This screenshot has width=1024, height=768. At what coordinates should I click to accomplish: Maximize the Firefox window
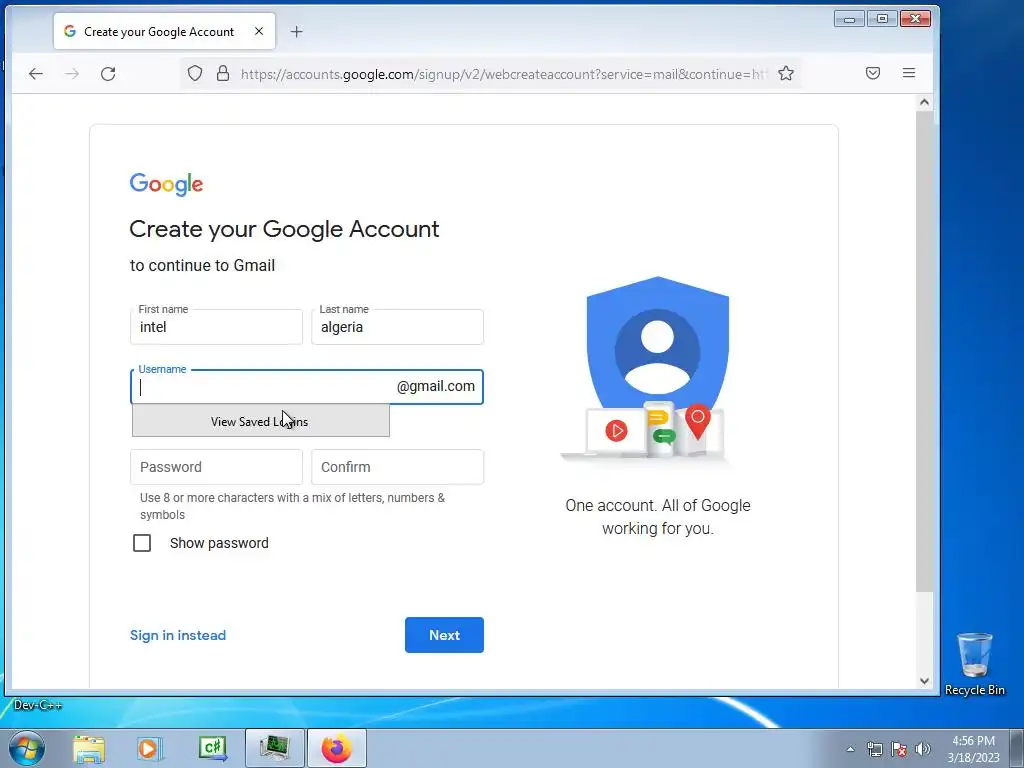(x=882, y=18)
